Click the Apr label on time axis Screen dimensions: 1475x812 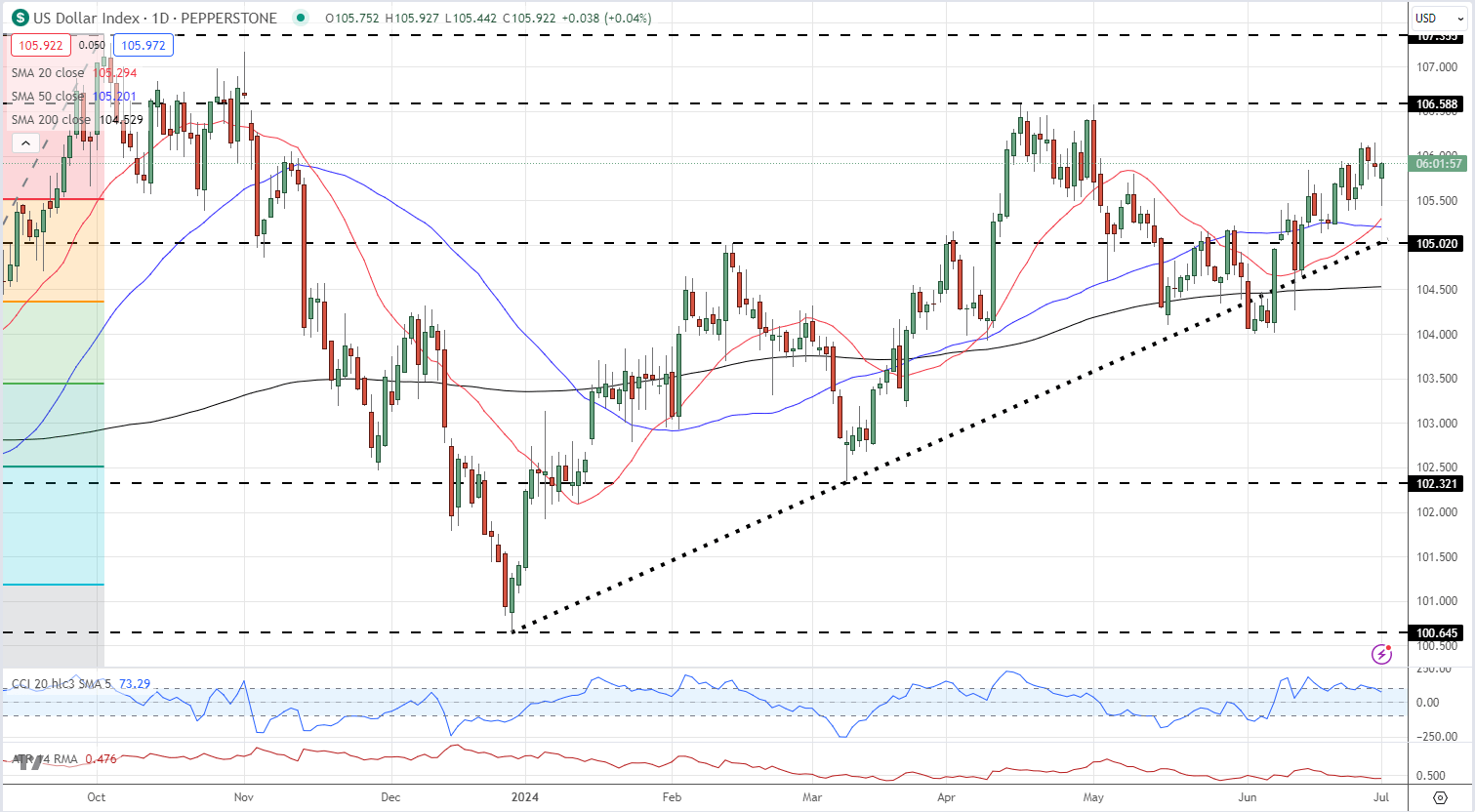946,796
